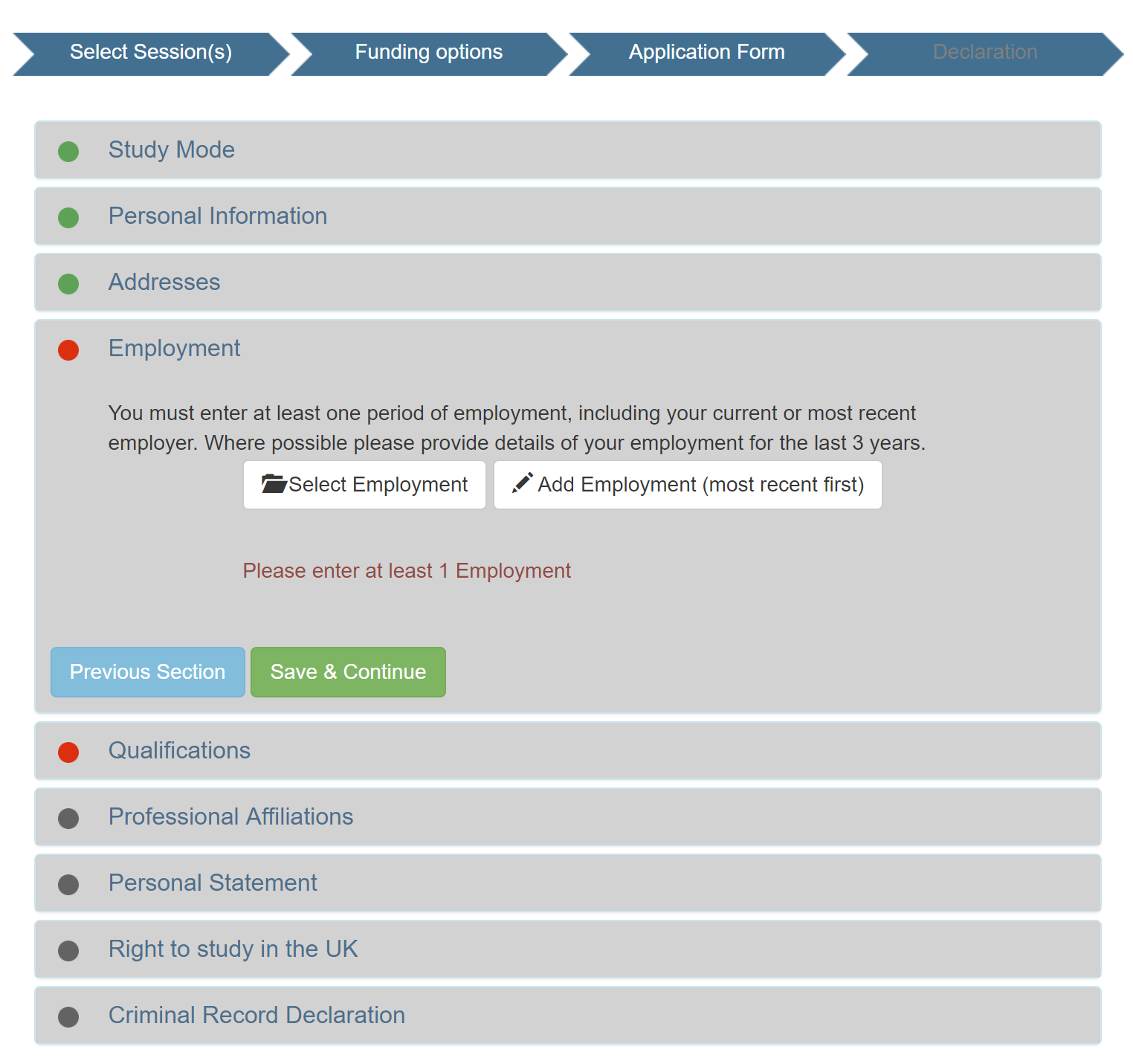
Task: Collapse the Employment section header
Action: point(175,349)
